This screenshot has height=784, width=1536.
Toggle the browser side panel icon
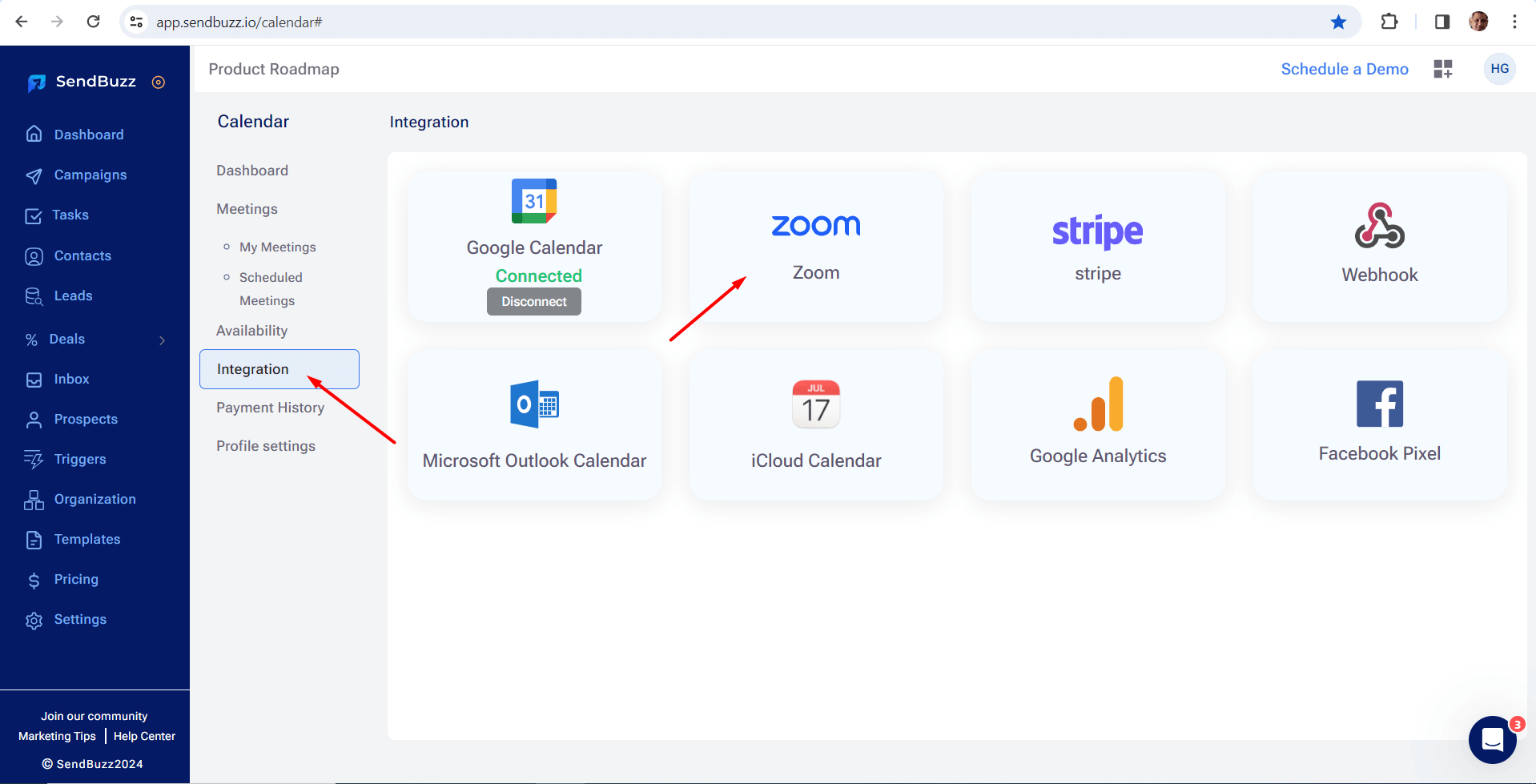click(1442, 22)
